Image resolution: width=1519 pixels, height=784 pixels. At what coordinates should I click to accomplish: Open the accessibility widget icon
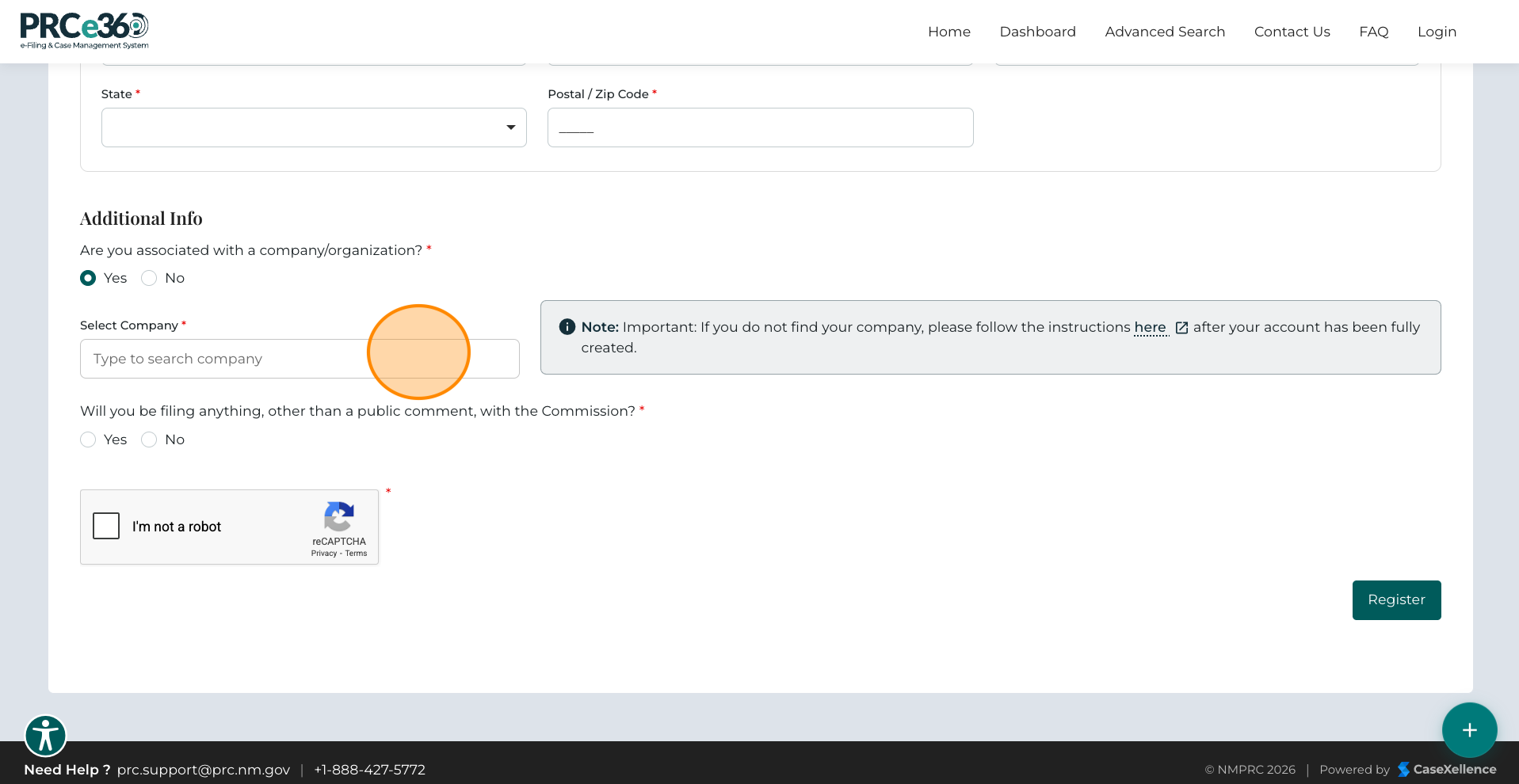(45, 736)
